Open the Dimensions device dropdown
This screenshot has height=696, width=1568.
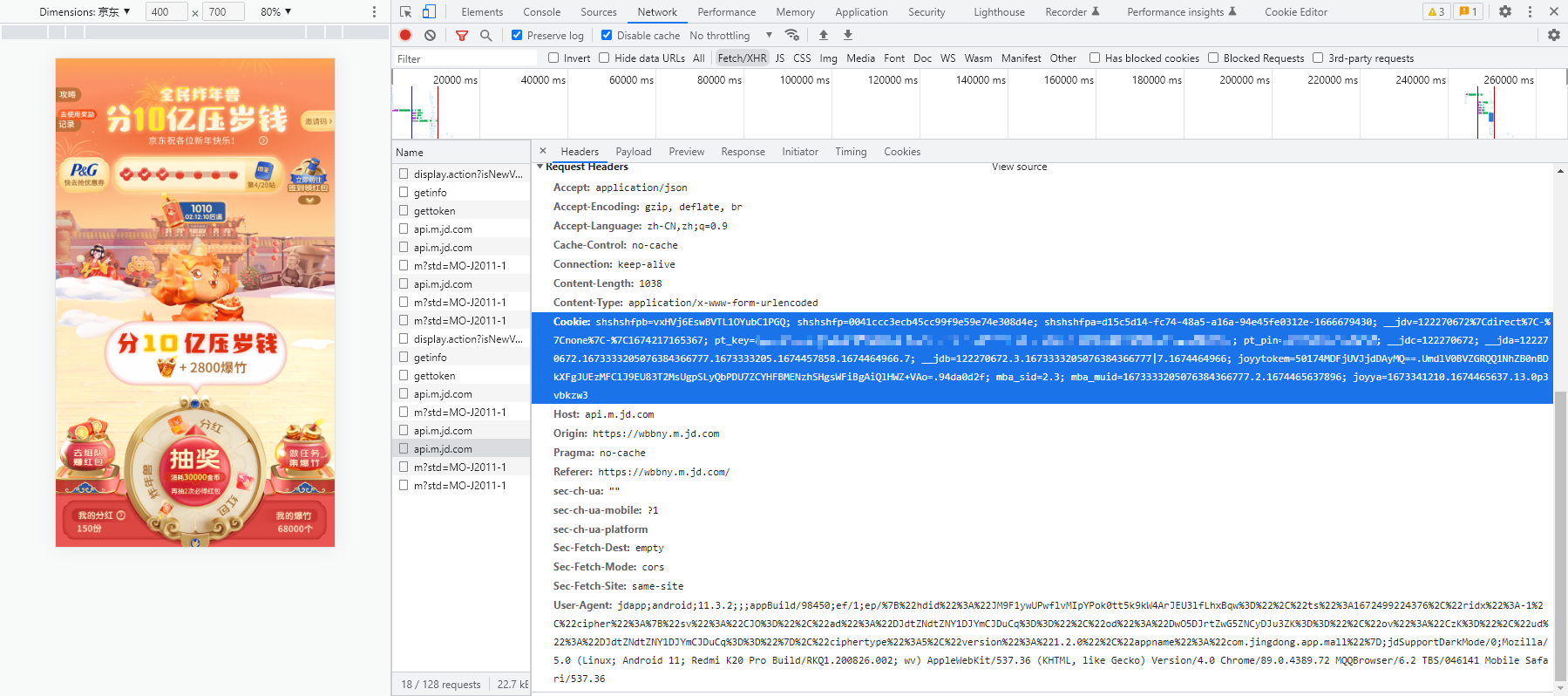pyautogui.click(x=85, y=11)
